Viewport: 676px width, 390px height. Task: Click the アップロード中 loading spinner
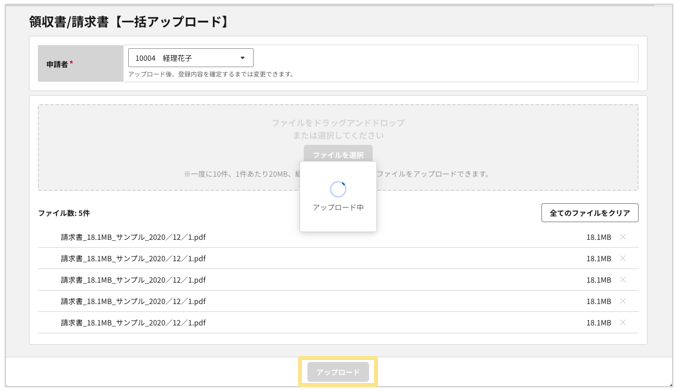click(x=338, y=189)
